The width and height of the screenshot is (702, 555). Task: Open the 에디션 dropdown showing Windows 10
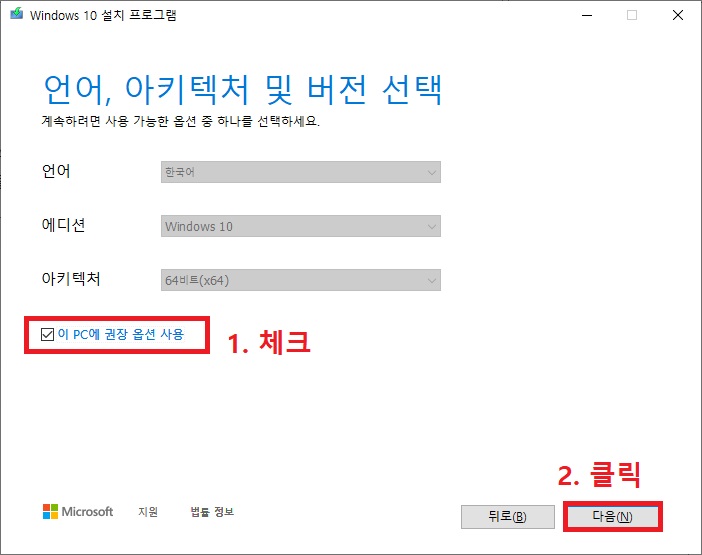pyautogui.click(x=301, y=226)
